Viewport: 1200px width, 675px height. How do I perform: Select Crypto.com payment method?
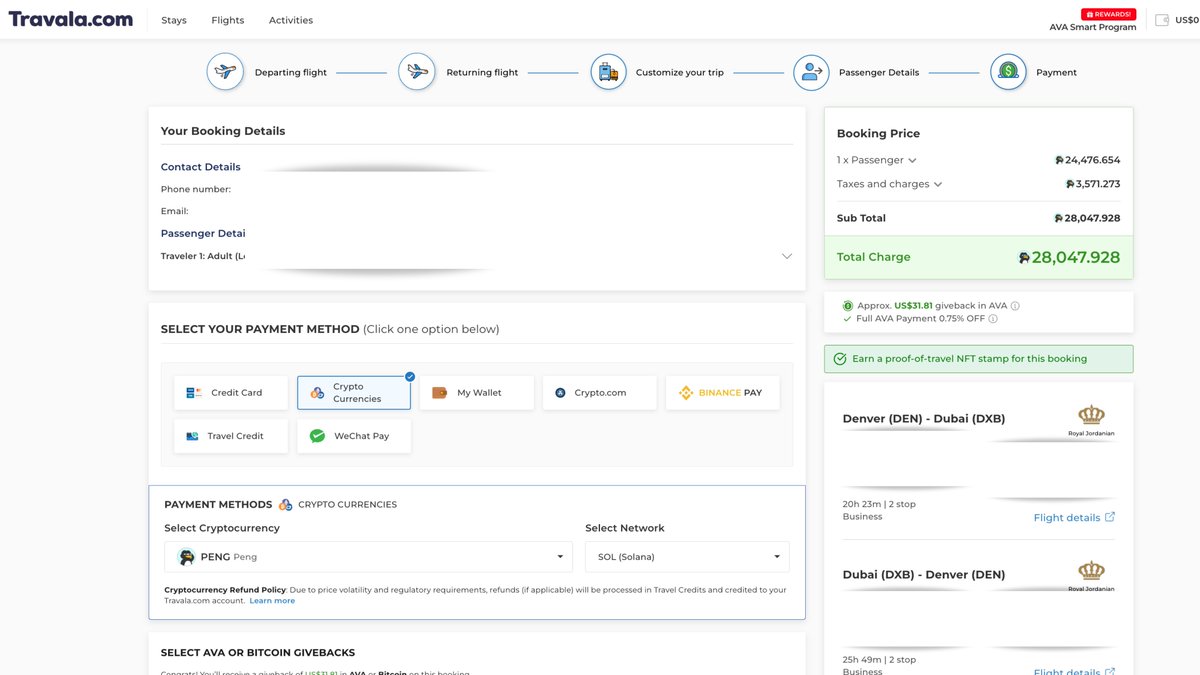(x=600, y=393)
